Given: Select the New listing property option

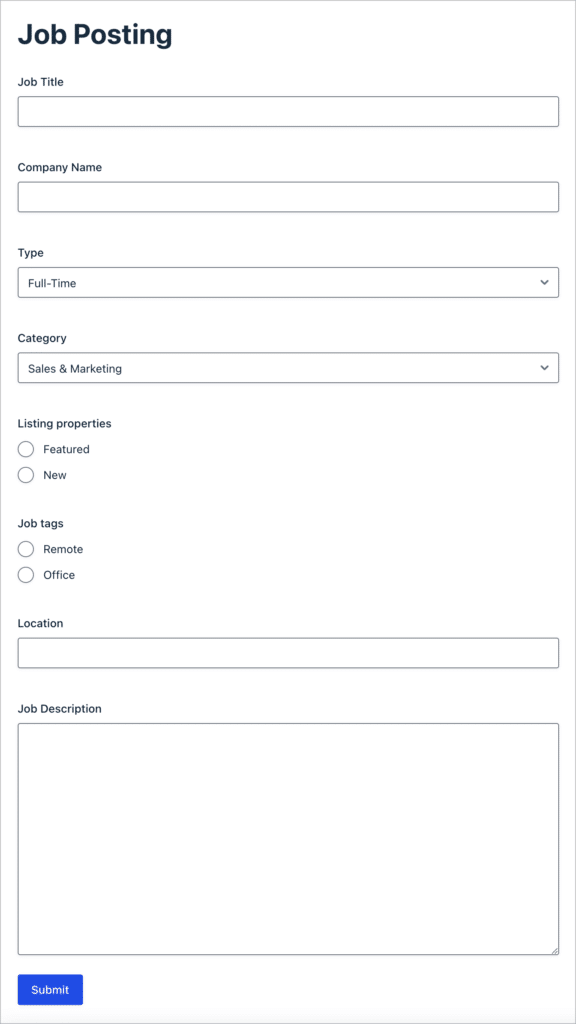Looking at the screenshot, I should 26,475.
